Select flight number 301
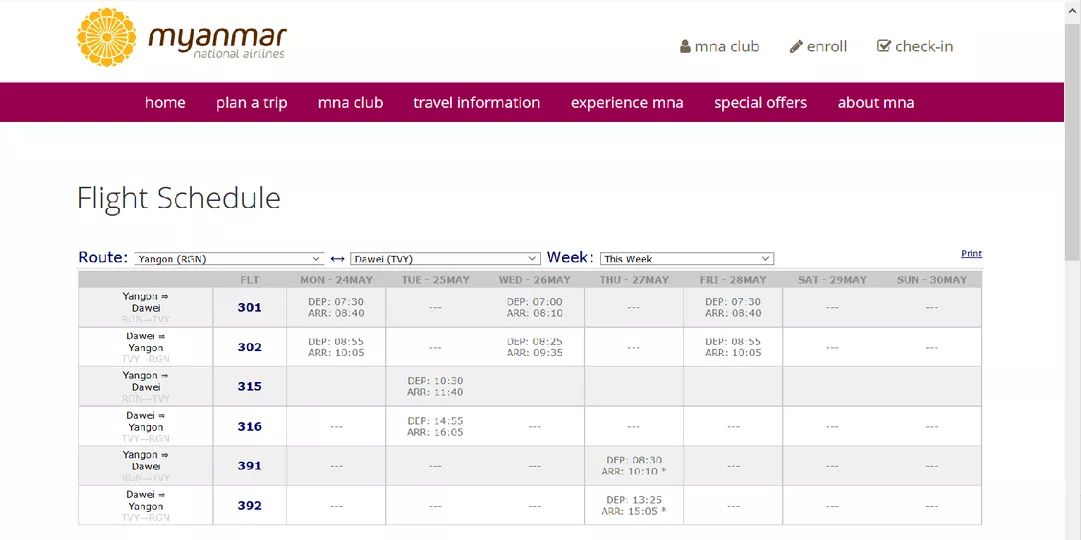This screenshot has height=540, width=1081. point(250,308)
